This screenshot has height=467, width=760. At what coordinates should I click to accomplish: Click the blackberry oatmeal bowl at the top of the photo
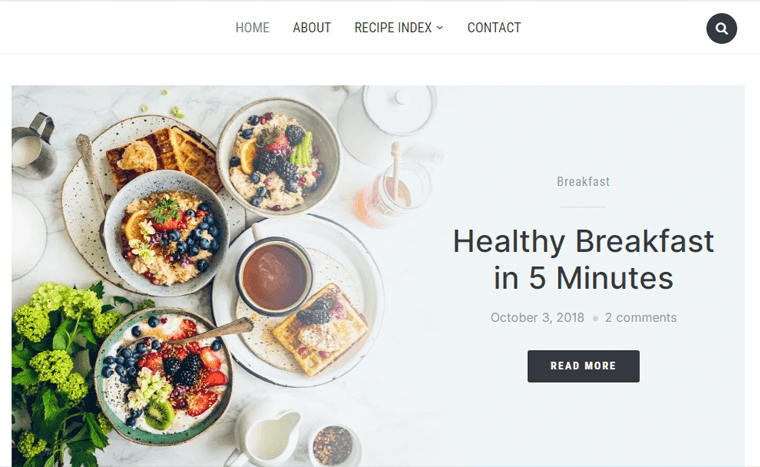pyautogui.click(x=279, y=156)
